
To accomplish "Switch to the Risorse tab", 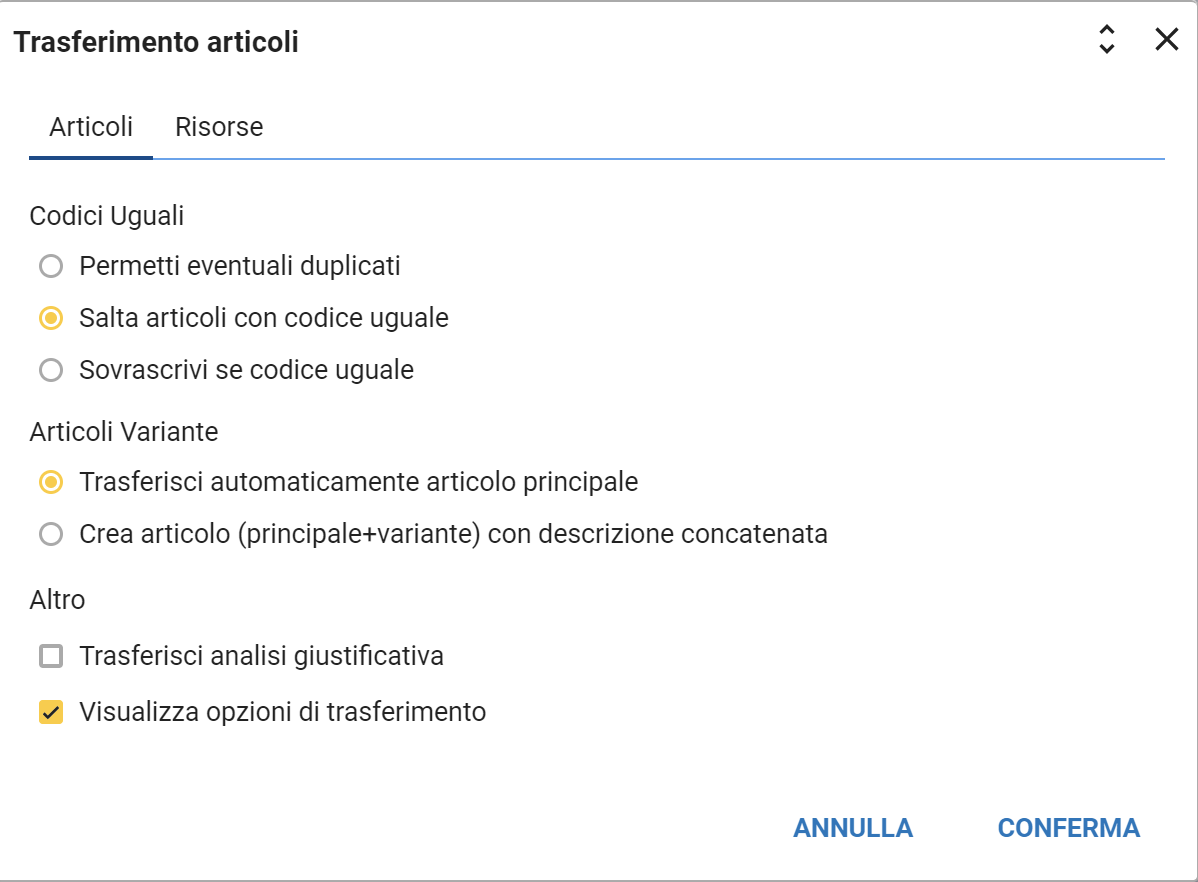I will (219, 128).
